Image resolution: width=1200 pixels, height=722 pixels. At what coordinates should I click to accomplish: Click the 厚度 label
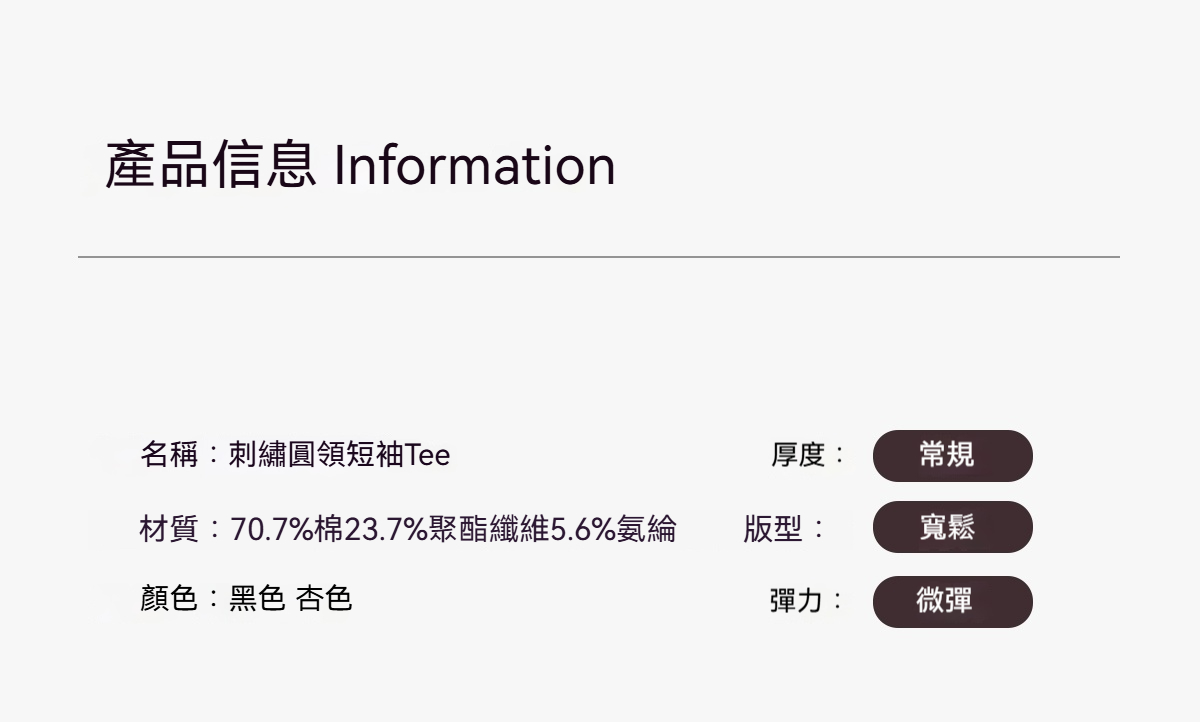tap(797, 455)
